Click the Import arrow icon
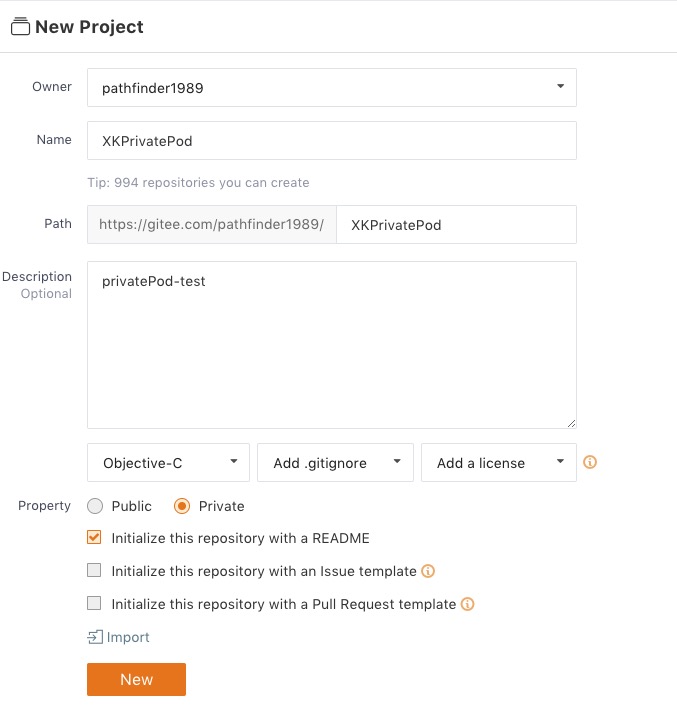677x717 pixels. tap(95, 637)
